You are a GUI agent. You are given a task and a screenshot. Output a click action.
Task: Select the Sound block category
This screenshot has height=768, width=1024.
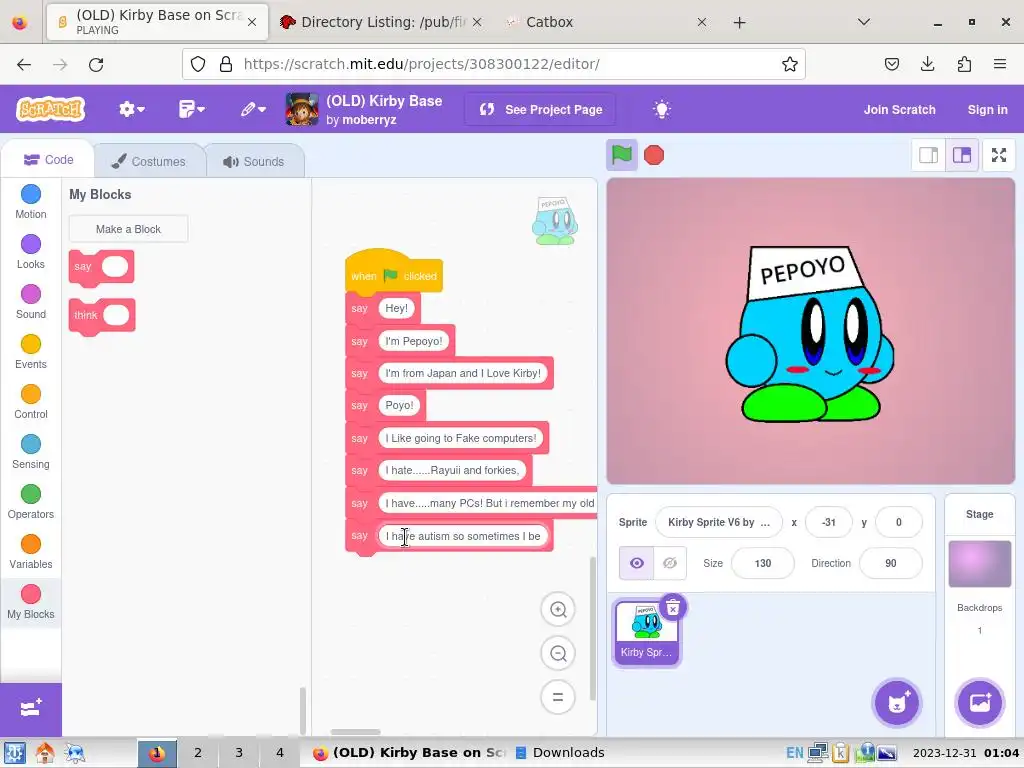(x=31, y=302)
